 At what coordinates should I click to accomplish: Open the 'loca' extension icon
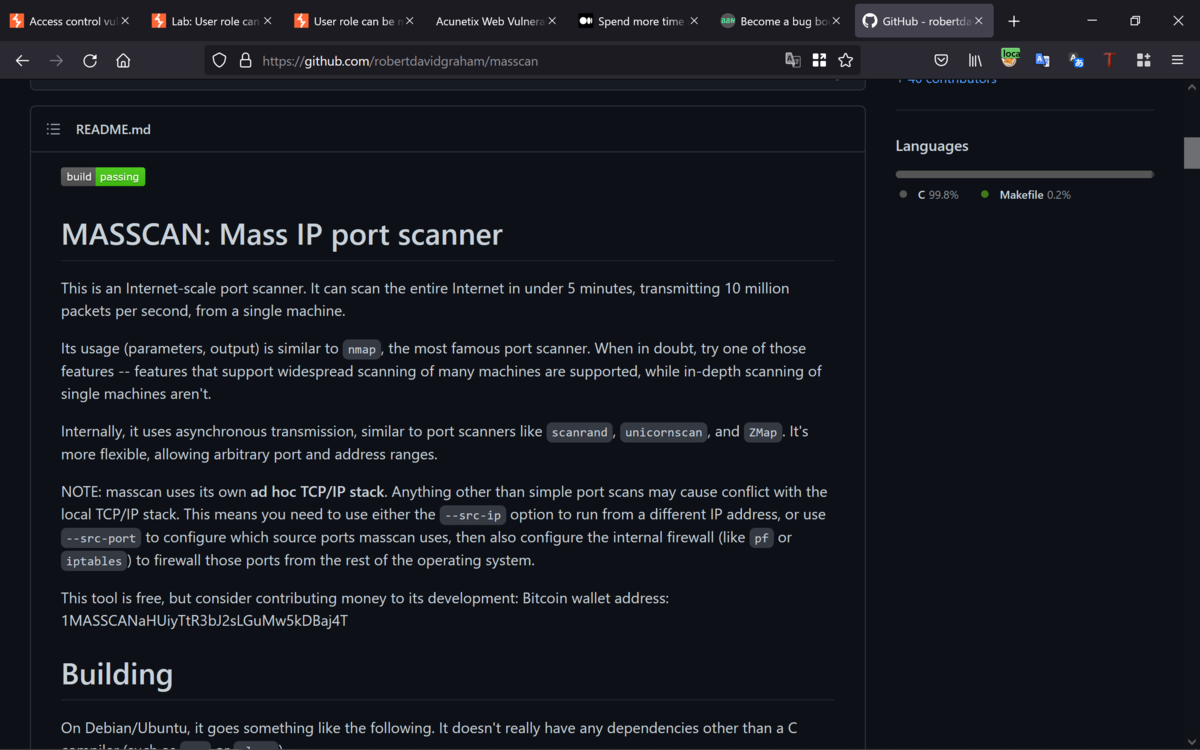pyautogui.click(x=1010, y=59)
